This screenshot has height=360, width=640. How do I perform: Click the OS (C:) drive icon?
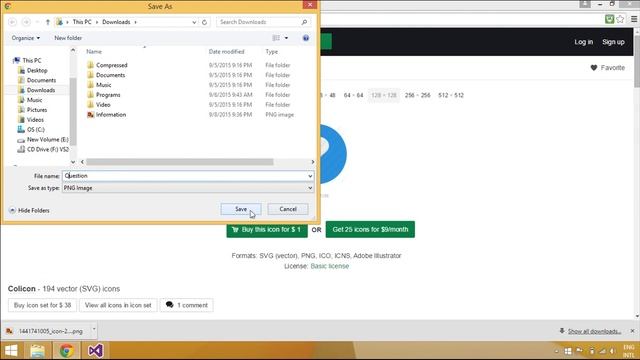(21, 129)
